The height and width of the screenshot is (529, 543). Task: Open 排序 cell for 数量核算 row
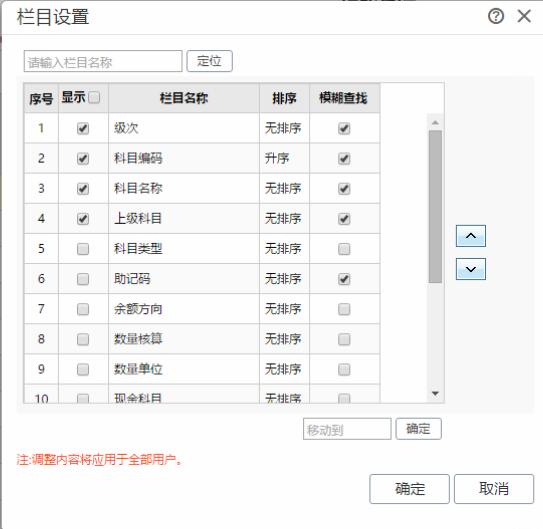click(284, 339)
